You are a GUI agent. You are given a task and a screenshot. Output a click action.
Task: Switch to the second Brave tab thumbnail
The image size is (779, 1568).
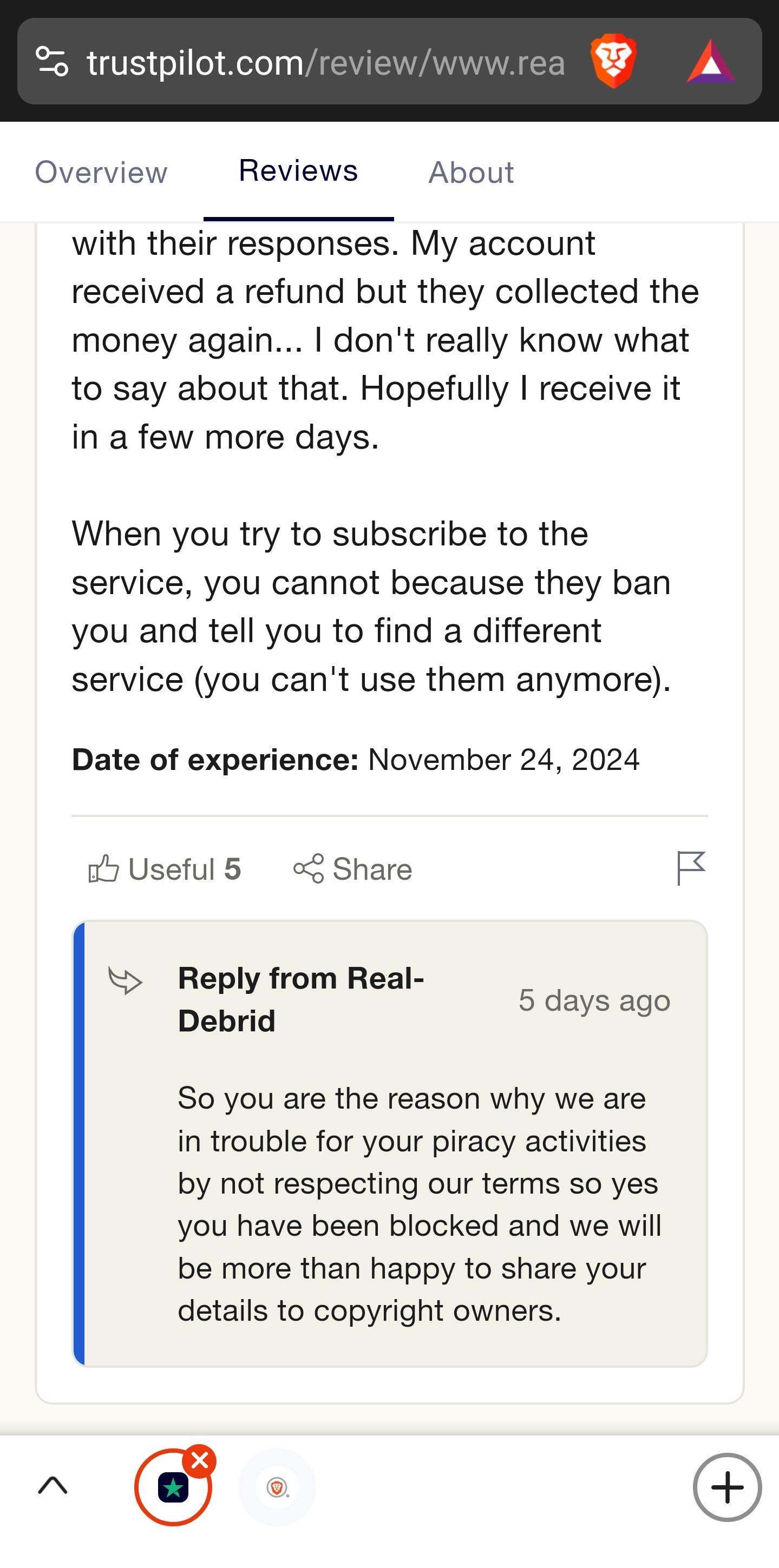coord(277,1488)
